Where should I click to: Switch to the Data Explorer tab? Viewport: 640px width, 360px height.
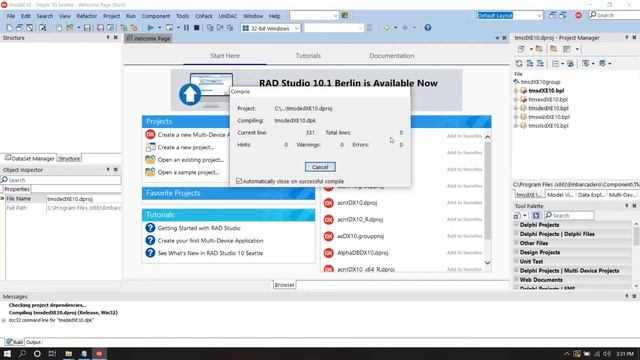coord(591,195)
